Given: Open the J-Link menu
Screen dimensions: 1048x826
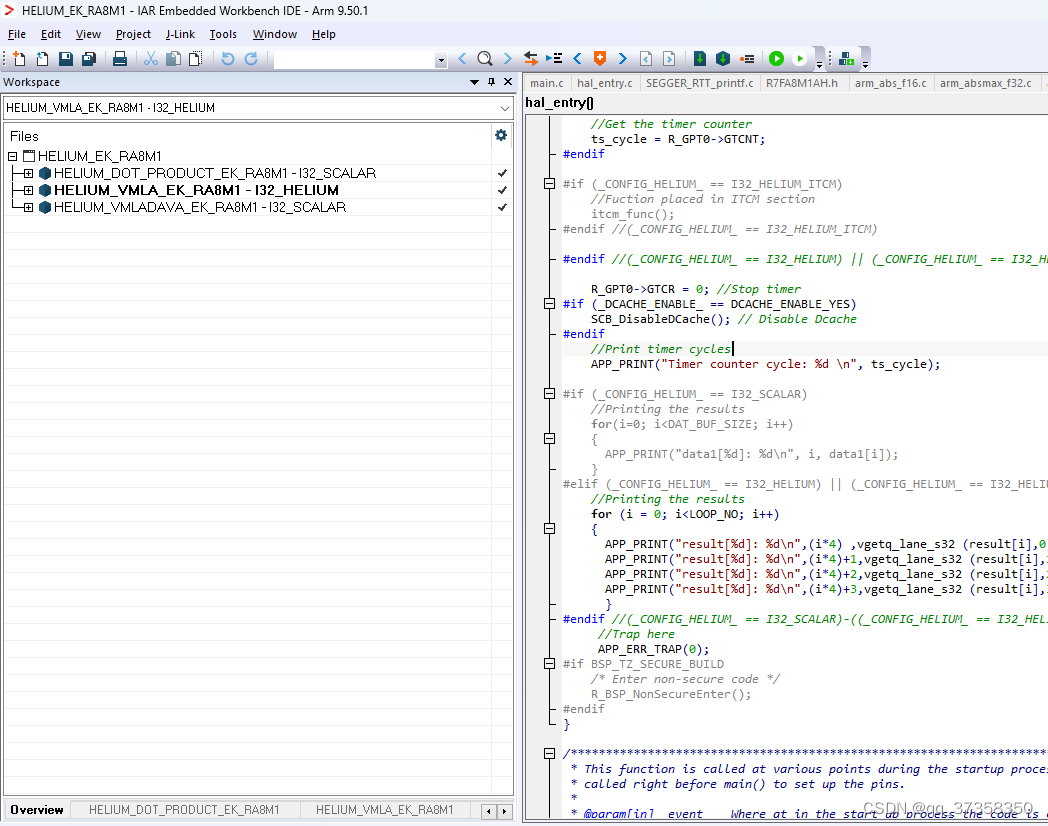Looking at the screenshot, I should point(180,34).
